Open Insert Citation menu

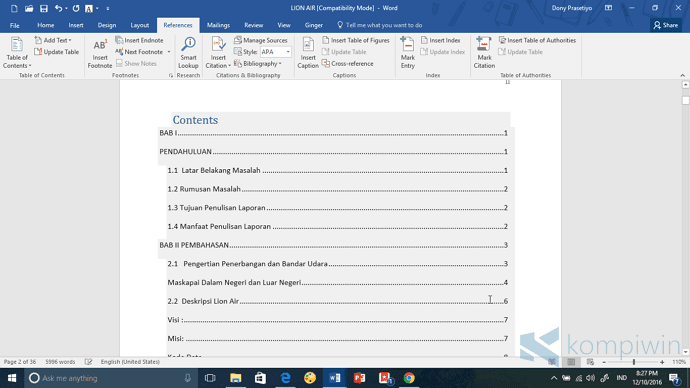(218, 53)
